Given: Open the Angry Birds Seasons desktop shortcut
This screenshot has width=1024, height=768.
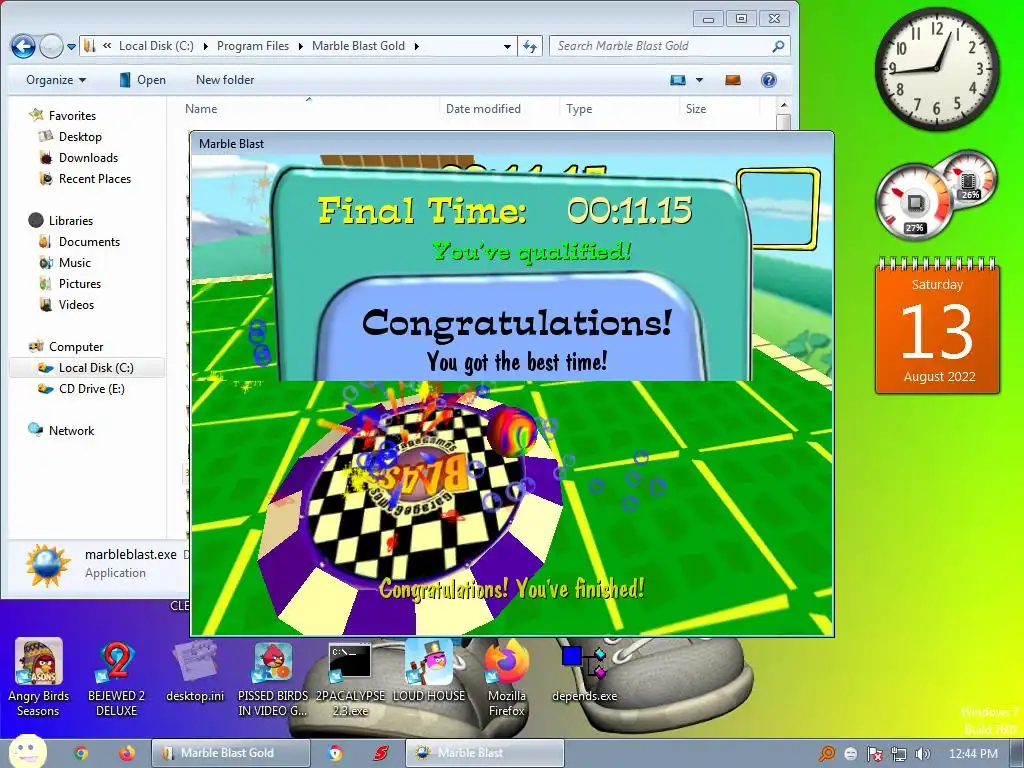Looking at the screenshot, I should pyautogui.click(x=39, y=677).
